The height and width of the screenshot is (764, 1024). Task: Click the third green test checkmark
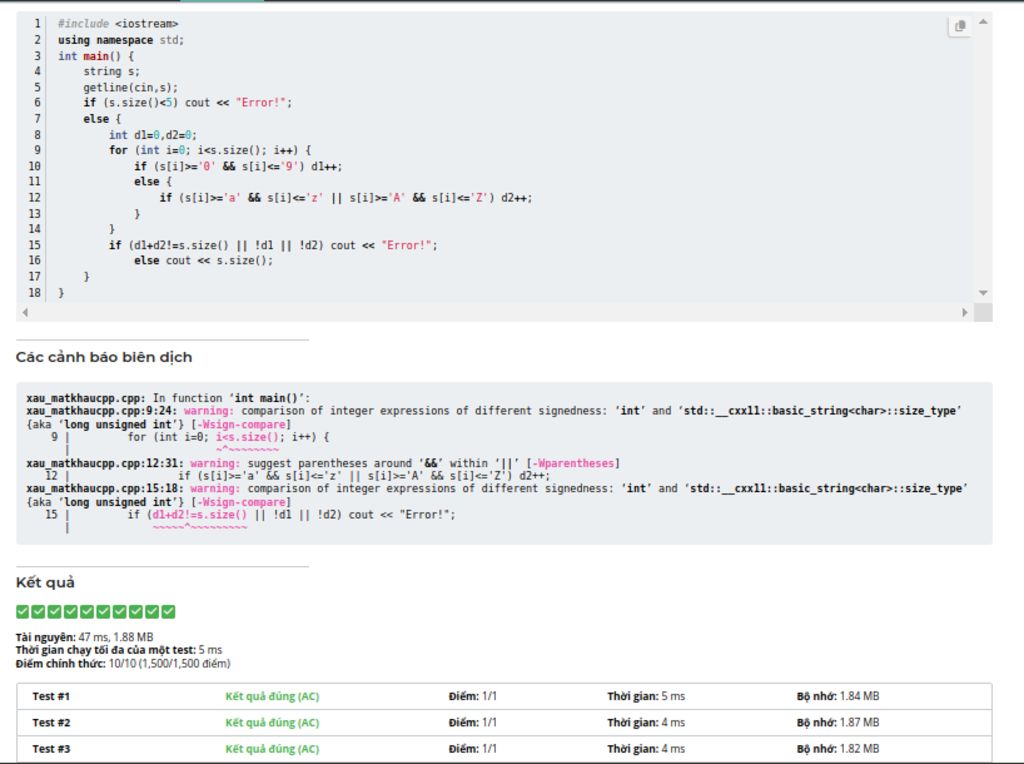(x=55, y=611)
